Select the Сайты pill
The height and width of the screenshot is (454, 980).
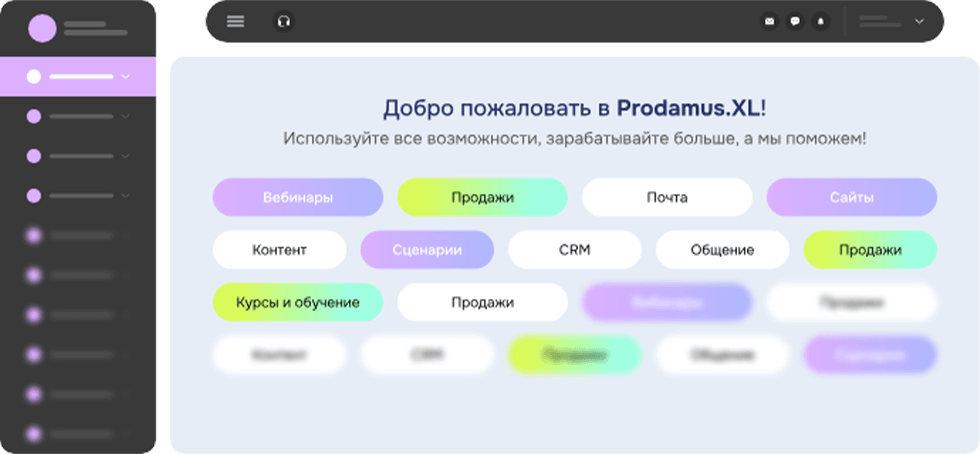852,198
